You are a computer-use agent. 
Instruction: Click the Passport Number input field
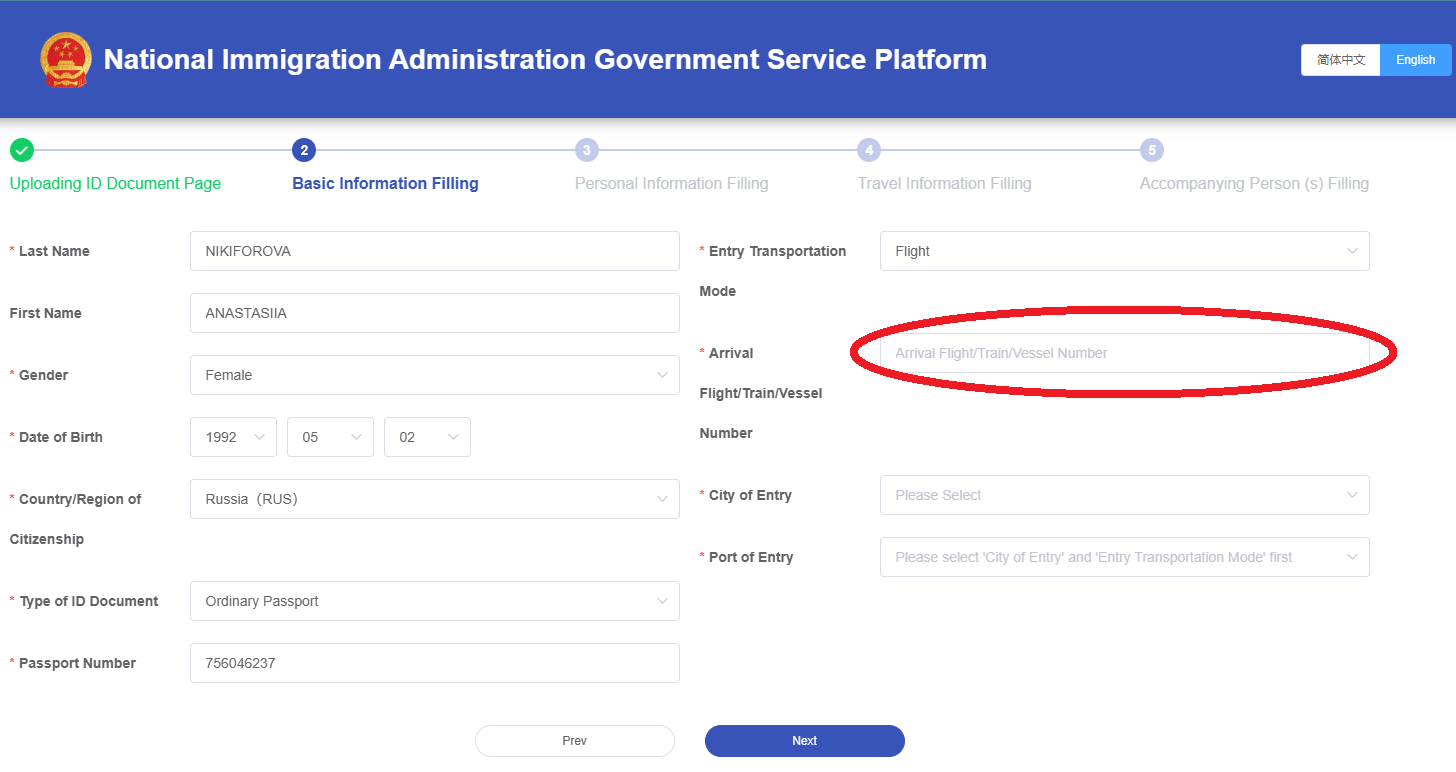[x=434, y=663]
